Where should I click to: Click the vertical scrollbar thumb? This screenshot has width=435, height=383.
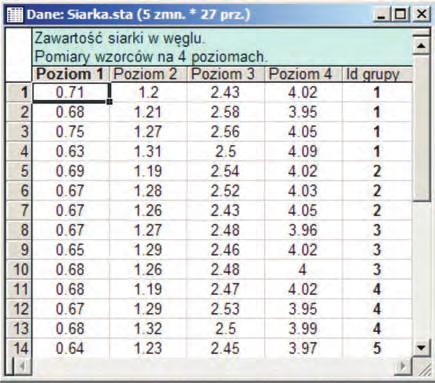coord(421,128)
